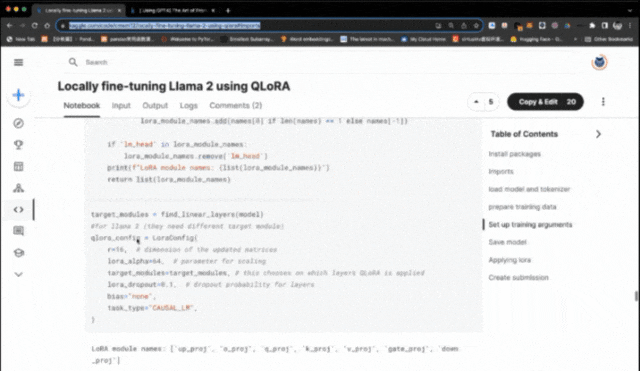This screenshot has width=640, height=371.
Task: Click browser Home icon
Action: click(x=47, y=25)
